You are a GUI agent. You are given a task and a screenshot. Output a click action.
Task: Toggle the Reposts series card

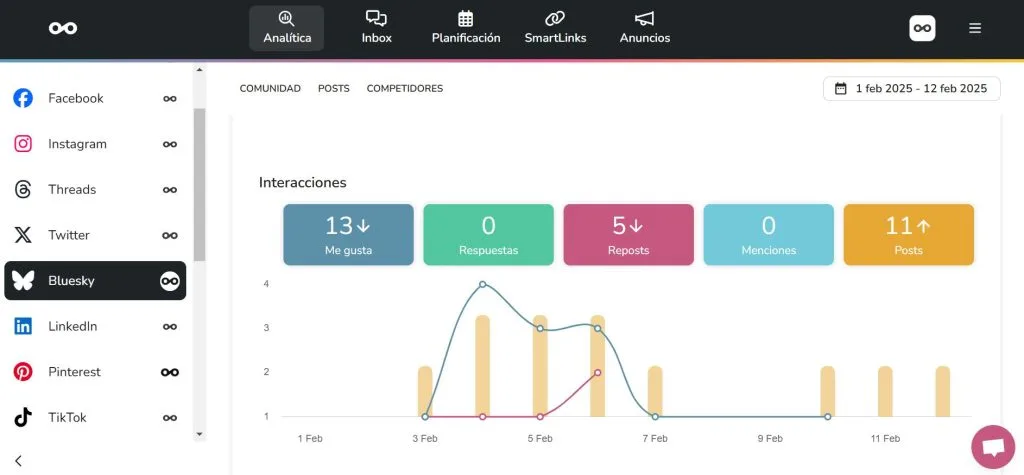point(628,235)
